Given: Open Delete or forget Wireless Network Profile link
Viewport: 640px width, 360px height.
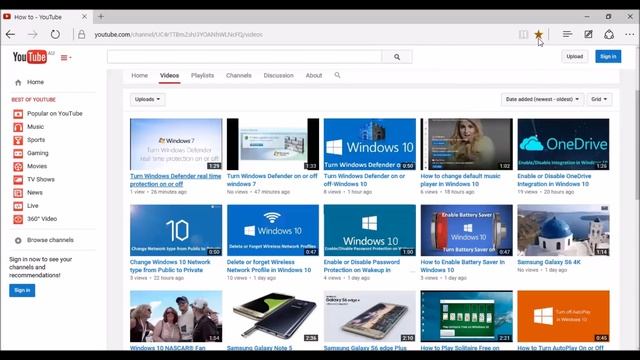Looking at the screenshot, I should (269, 266).
